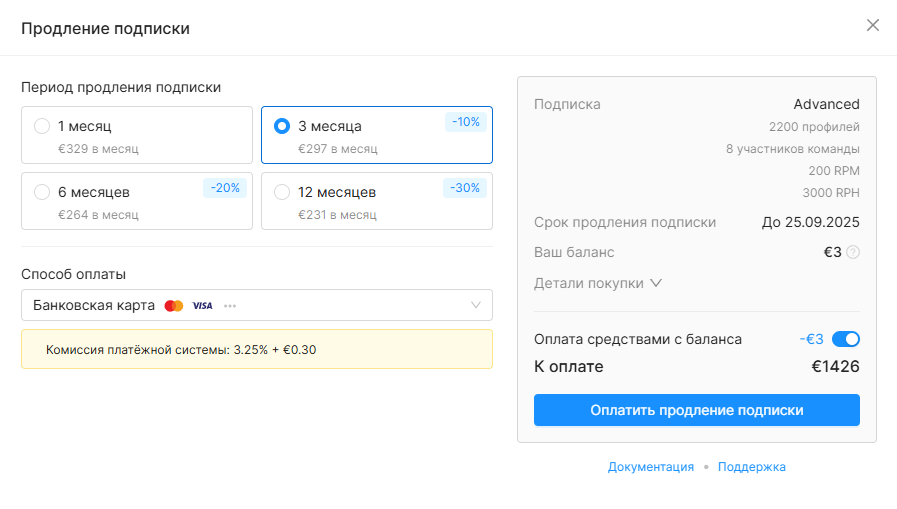
Task: Click the VISA logo icon
Action: point(202,306)
